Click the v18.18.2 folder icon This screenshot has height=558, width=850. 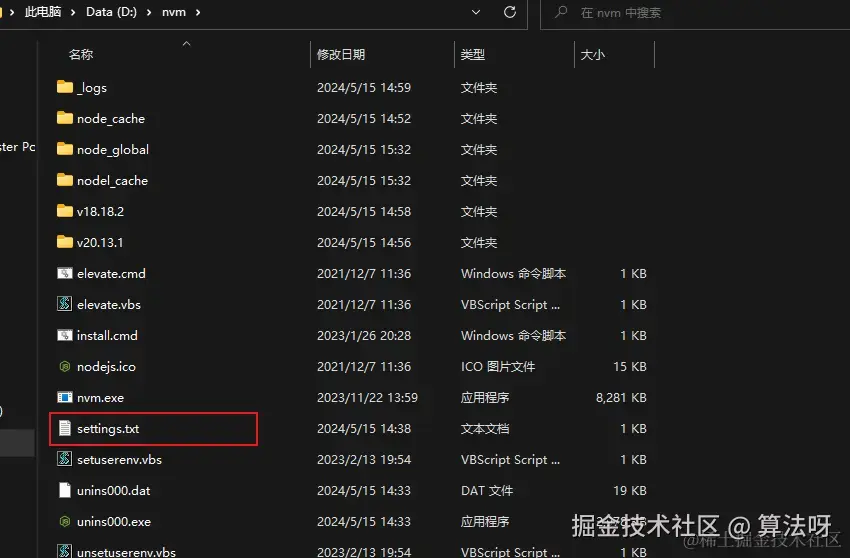(x=65, y=210)
